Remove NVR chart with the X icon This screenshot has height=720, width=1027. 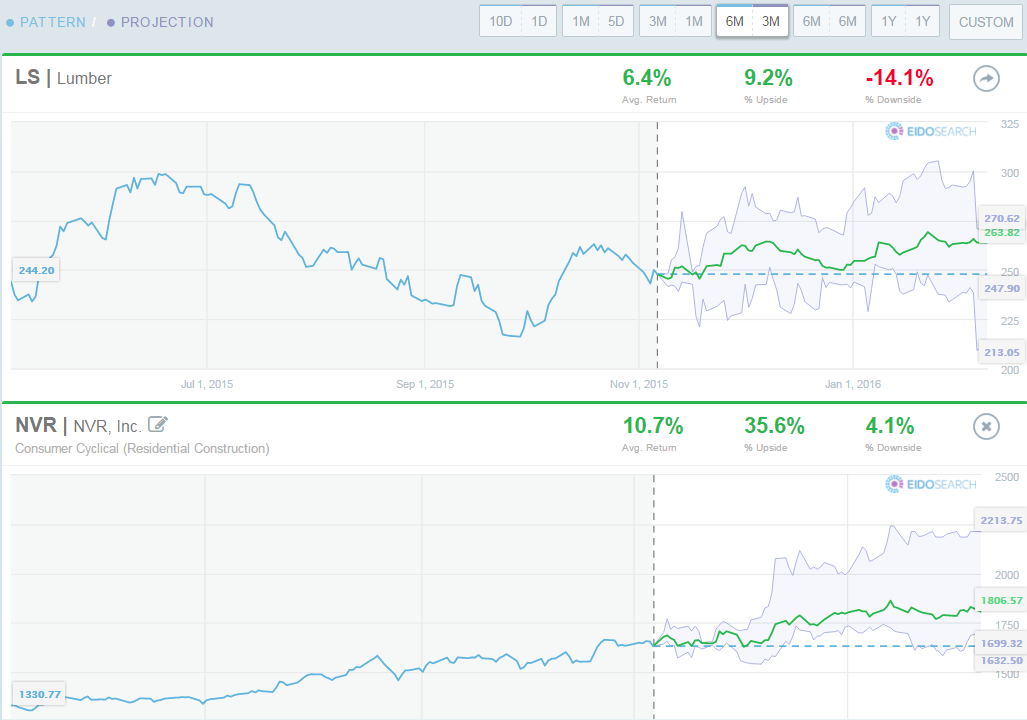pyautogui.click(x=986, y=426)
